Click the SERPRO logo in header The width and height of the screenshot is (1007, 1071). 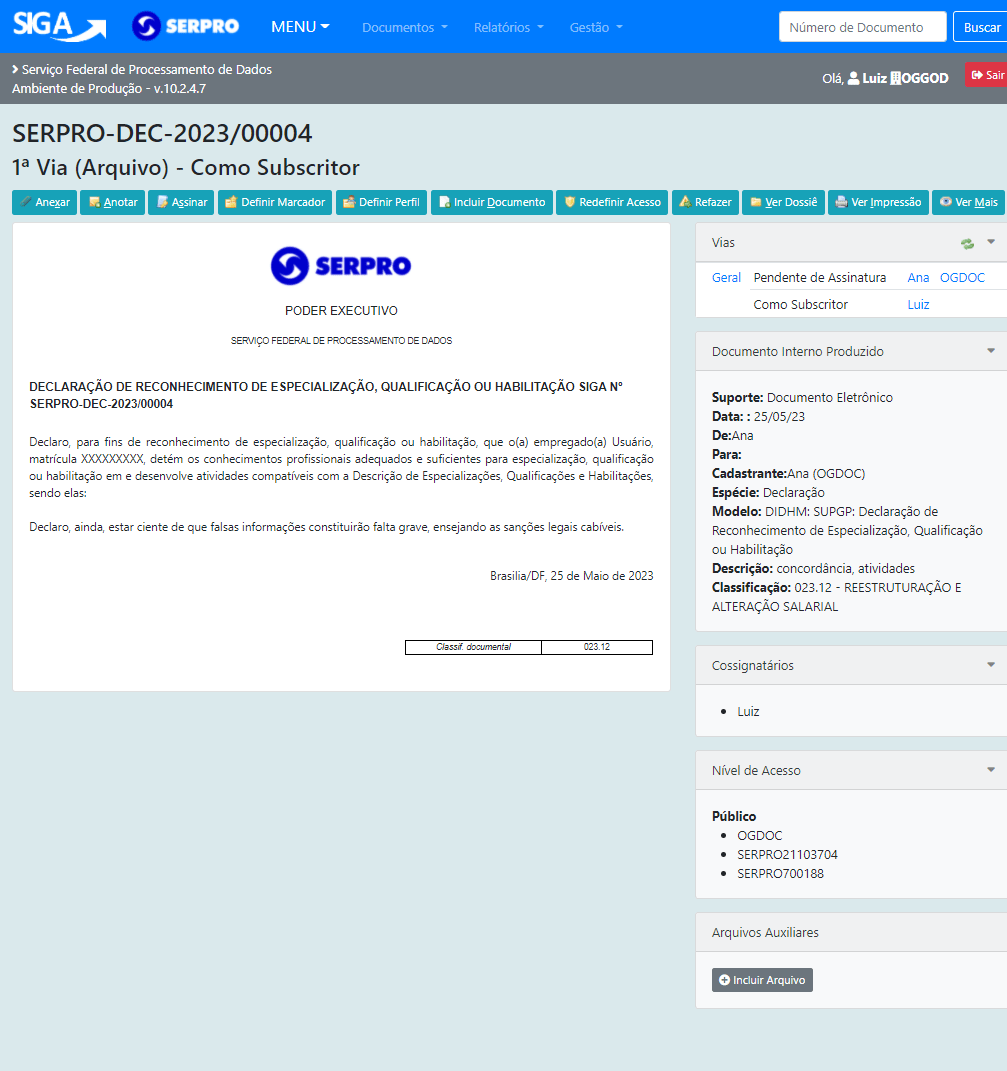(x=185, y=27)
